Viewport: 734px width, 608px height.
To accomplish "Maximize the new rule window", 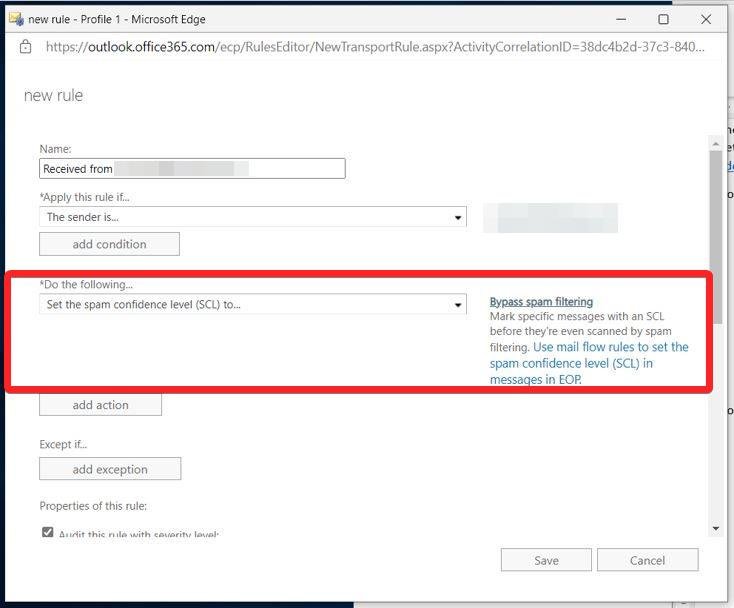I will tap(663, 19).
